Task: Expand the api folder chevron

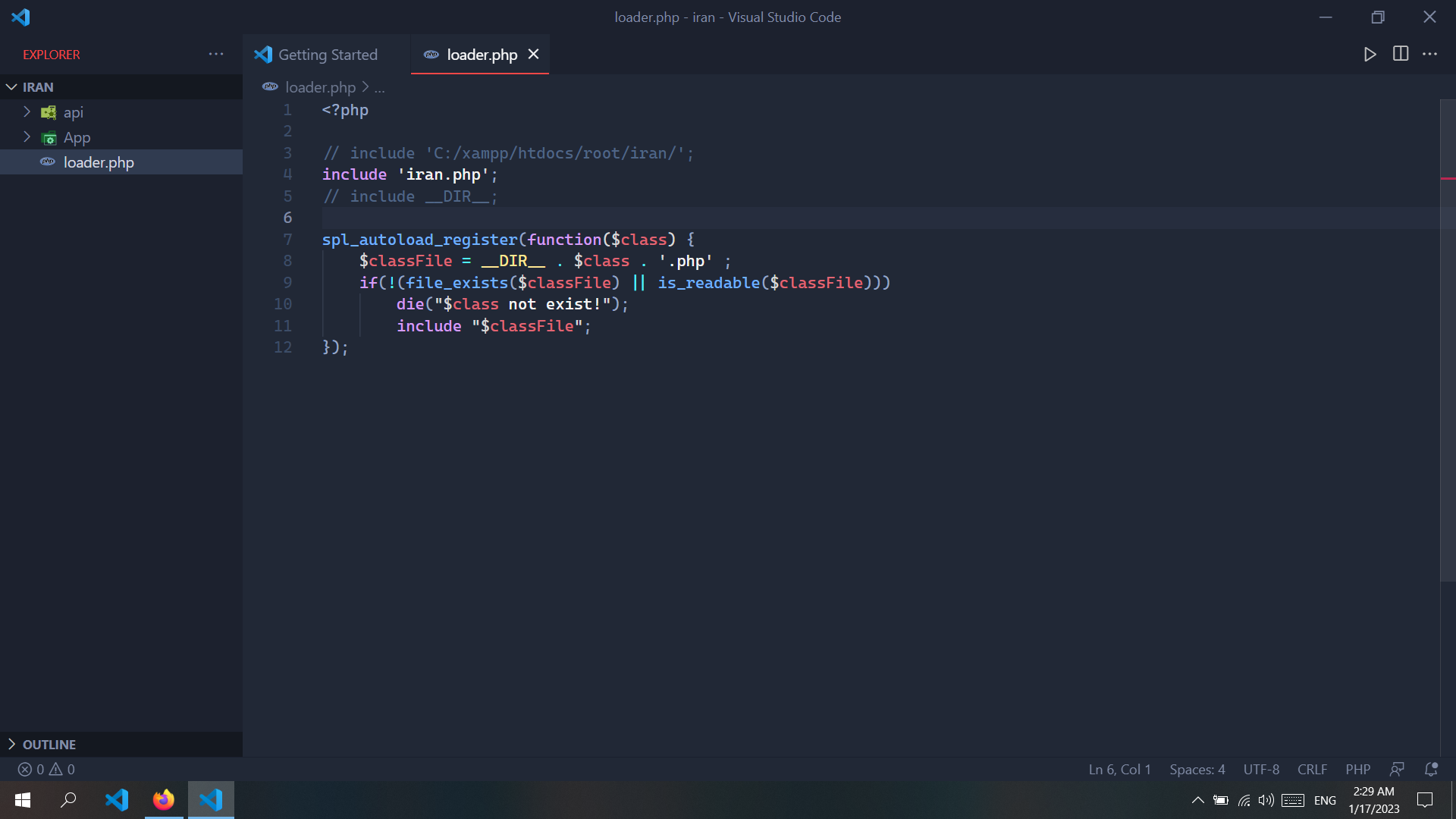Action: click(27, 112)
